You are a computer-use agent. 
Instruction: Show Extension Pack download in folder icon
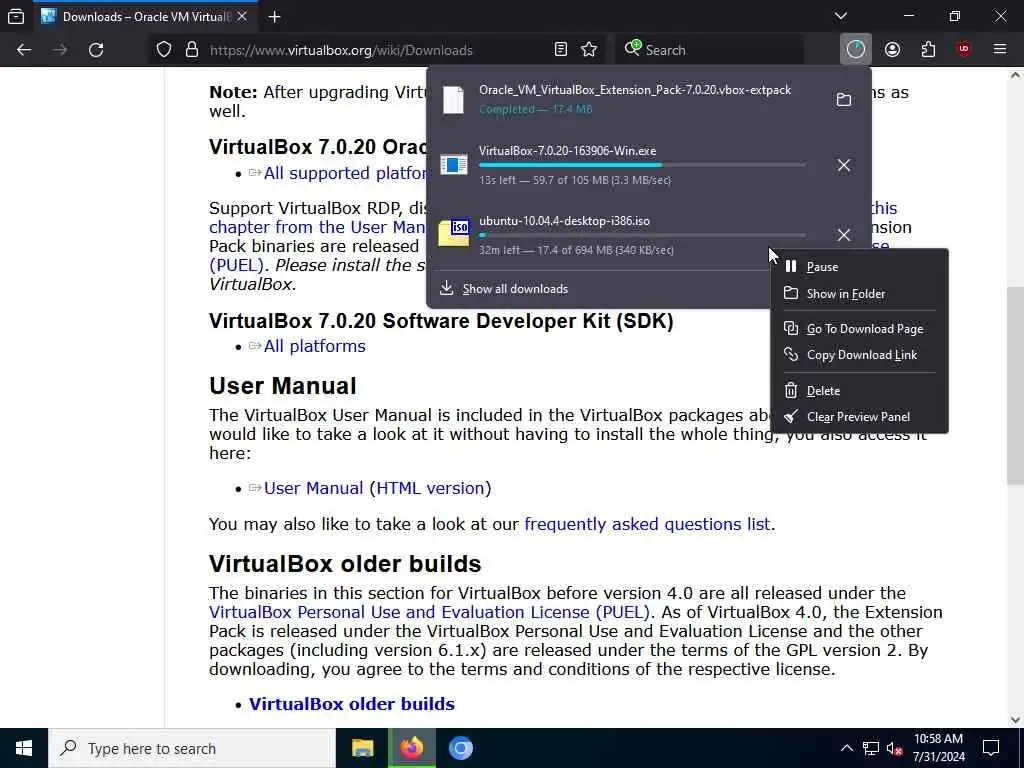(844, 100)
